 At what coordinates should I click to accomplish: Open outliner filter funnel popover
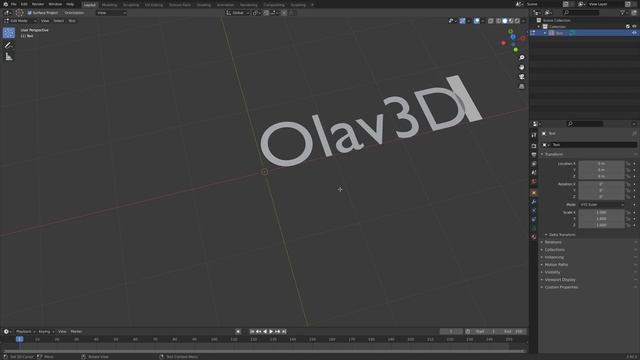coord(623,13)
